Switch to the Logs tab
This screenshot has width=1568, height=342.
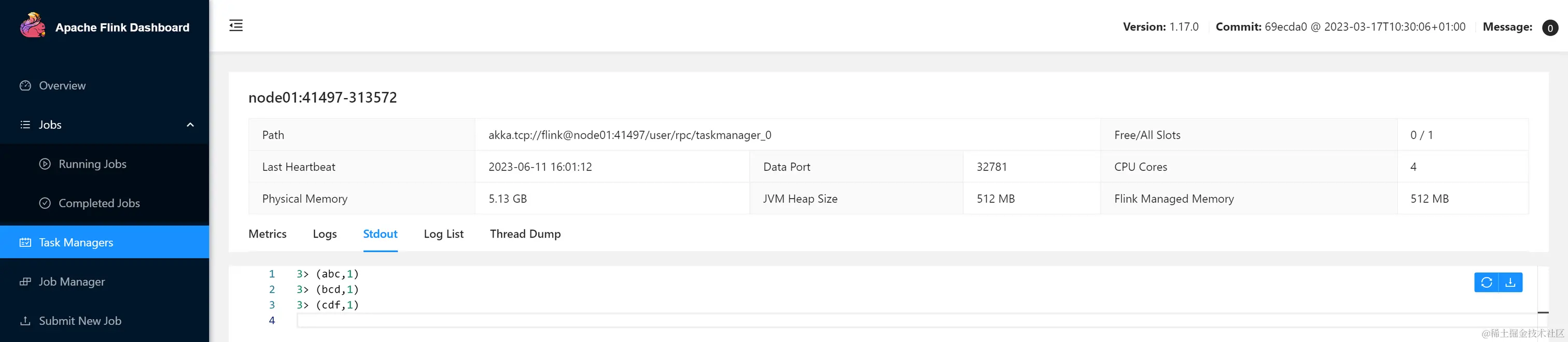[325, 234]
